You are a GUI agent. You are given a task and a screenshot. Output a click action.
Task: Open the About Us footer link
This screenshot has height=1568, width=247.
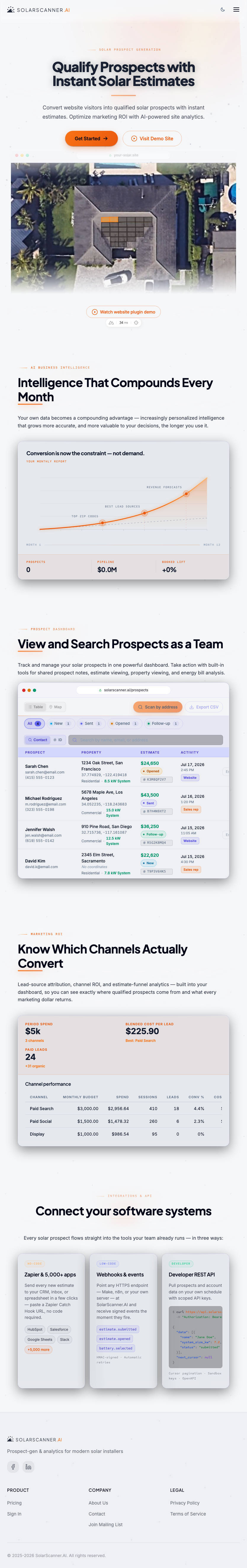(99, 1502)
